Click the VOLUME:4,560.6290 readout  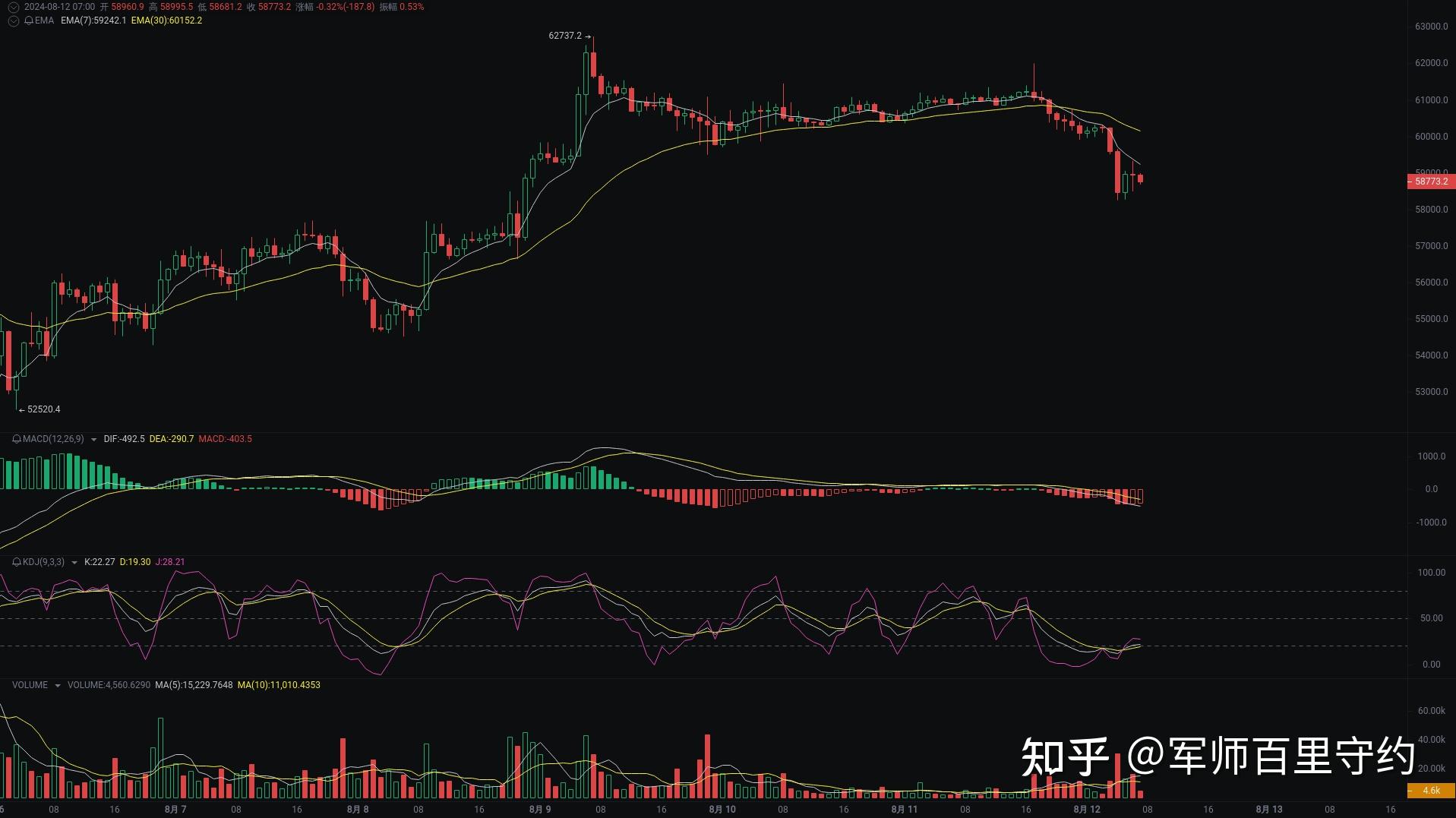(109, 685)
